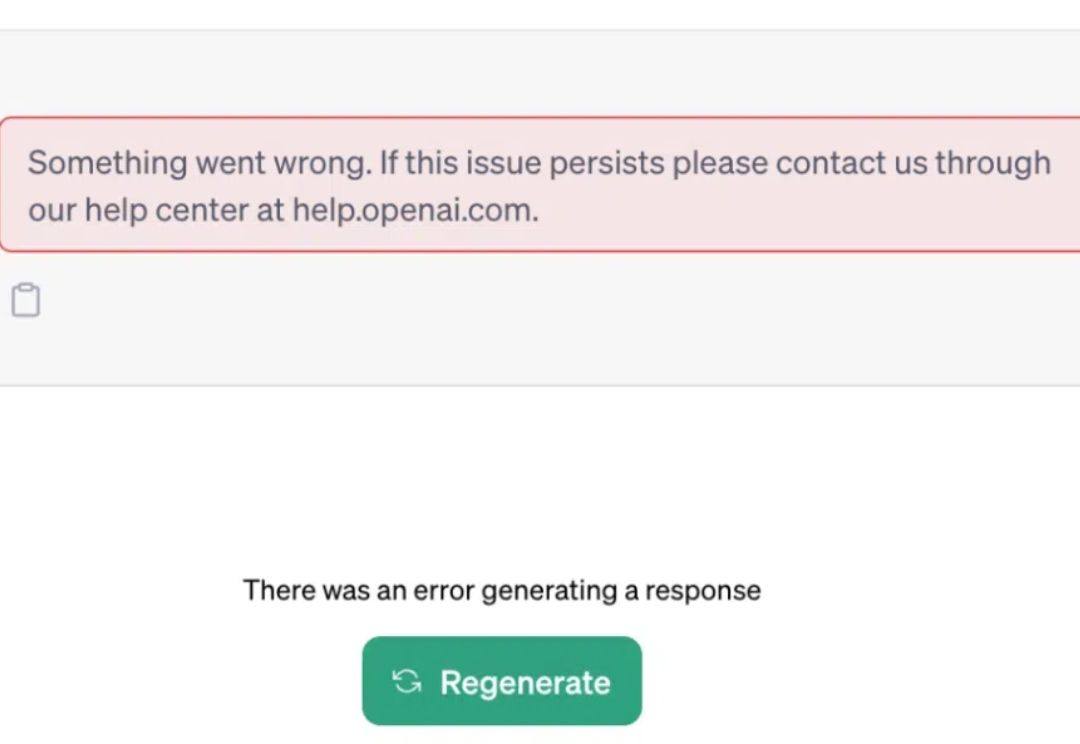This screenshot has height=744, width=1080.
Task: Click the word 'persists' in the error banner
Action: [606, 164]
